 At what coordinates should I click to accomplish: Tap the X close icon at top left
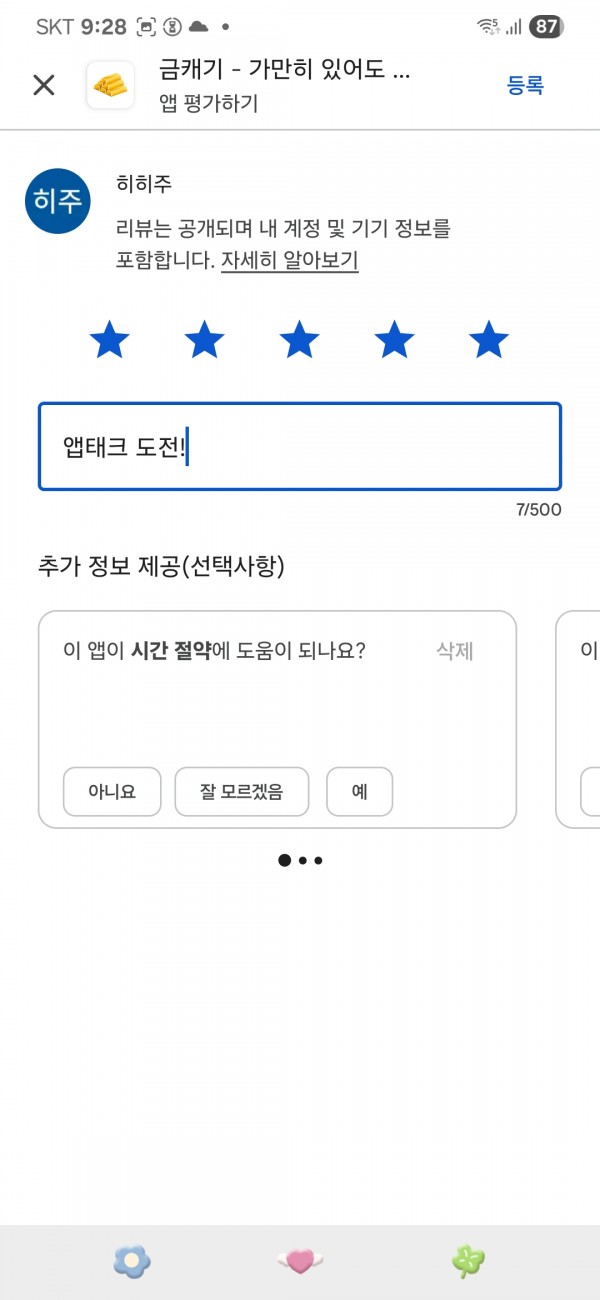coord(44,85)
